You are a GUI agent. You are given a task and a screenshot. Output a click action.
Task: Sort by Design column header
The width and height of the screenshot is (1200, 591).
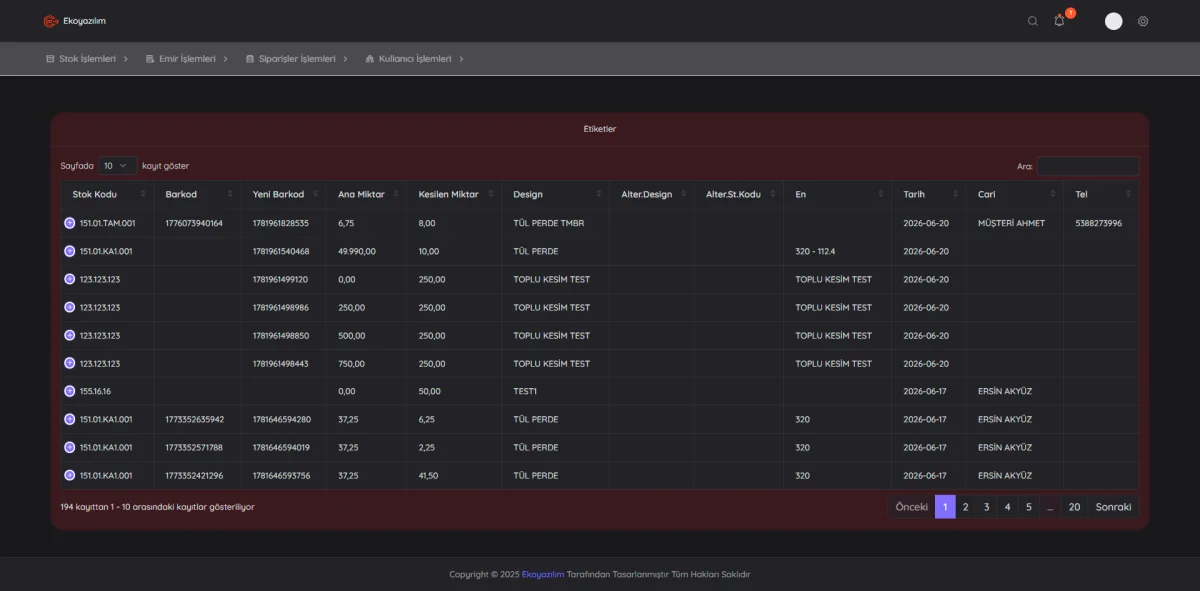click(555, 194)
